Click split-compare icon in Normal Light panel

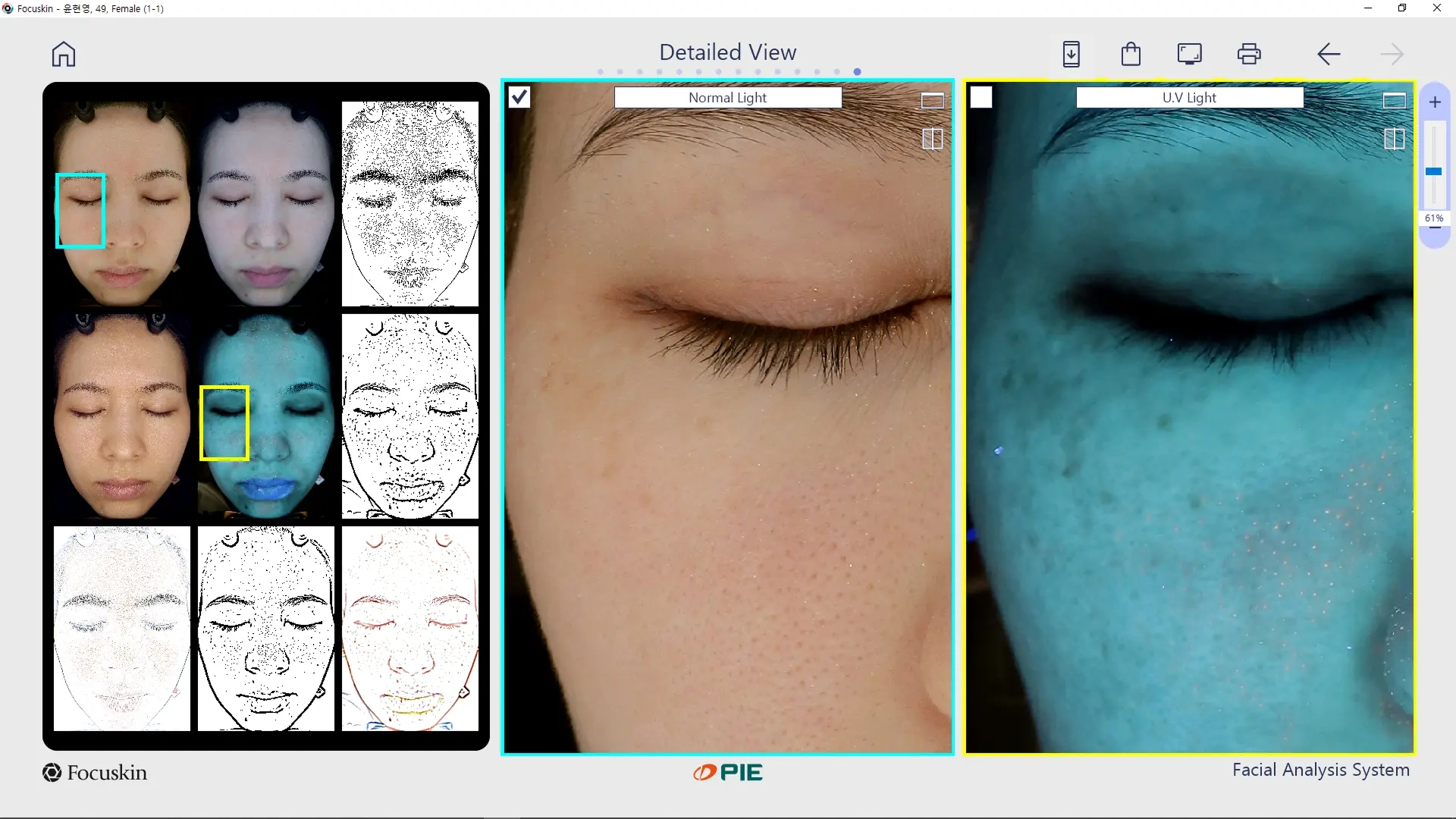pos(932,139)
